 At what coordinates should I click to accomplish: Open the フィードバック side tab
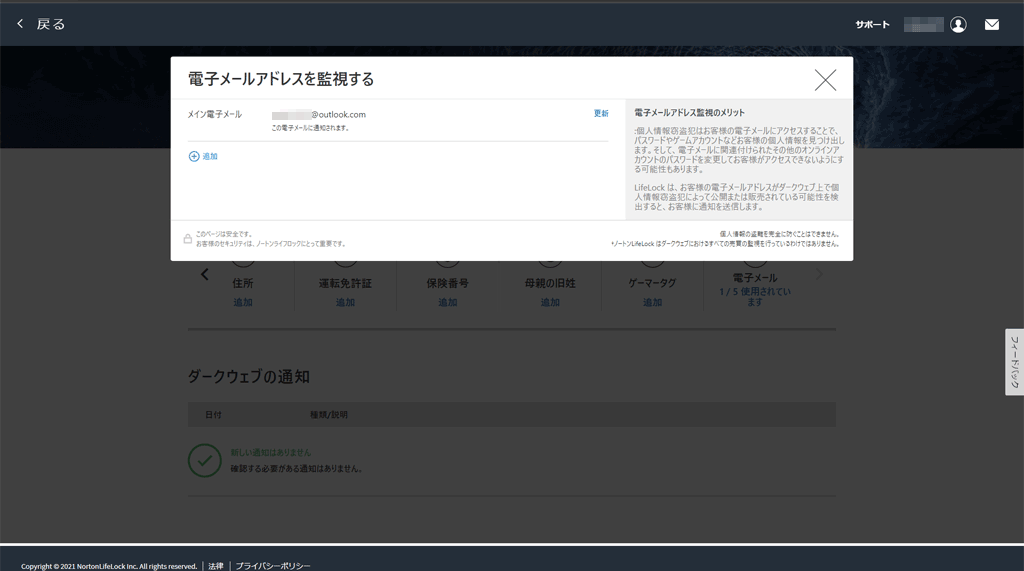[x=1014, y=362]
